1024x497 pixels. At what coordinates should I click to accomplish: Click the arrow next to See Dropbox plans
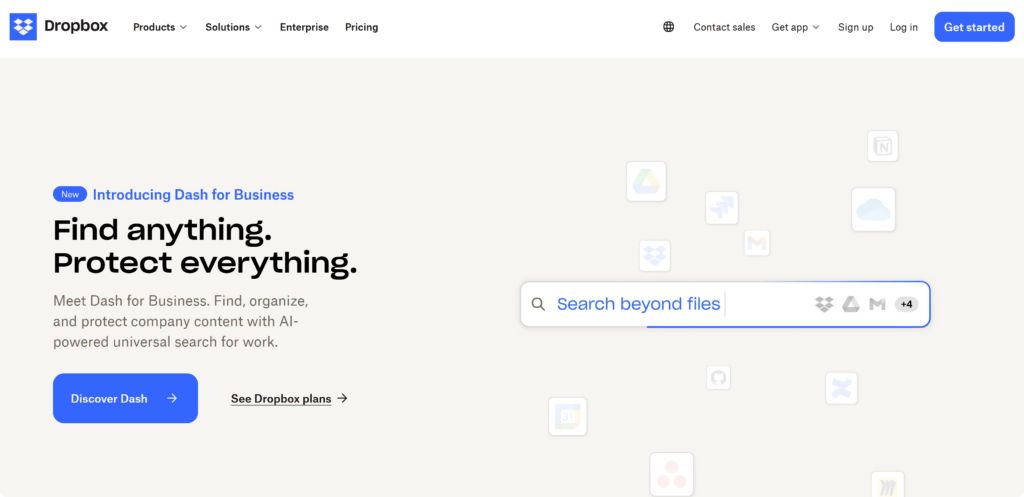342,398
